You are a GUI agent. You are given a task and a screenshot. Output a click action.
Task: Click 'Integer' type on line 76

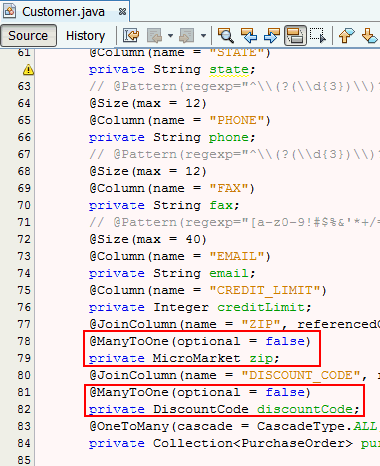(181, 307)
